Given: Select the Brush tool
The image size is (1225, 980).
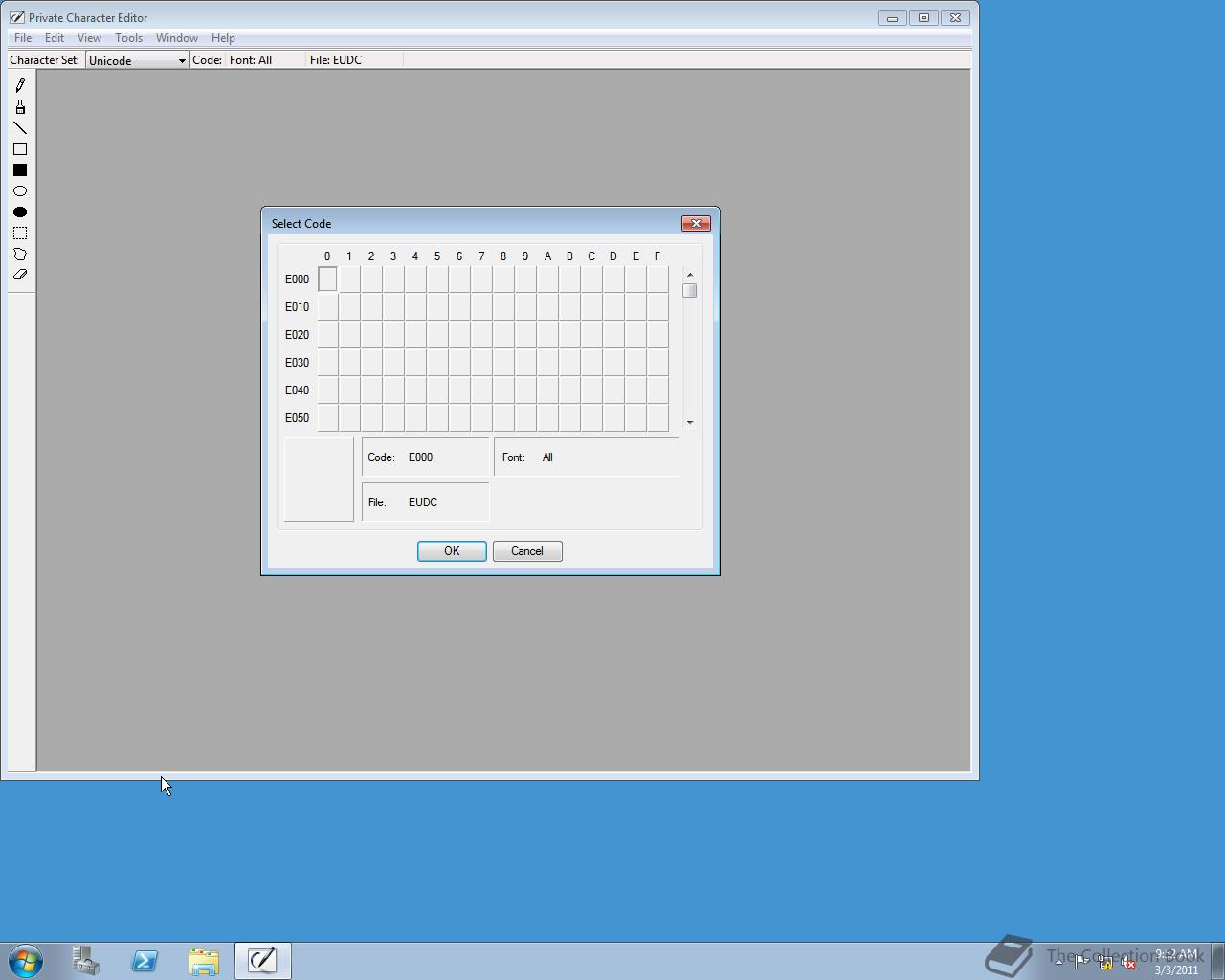Looking at the screenshot, I should click(x=20, y=107).
